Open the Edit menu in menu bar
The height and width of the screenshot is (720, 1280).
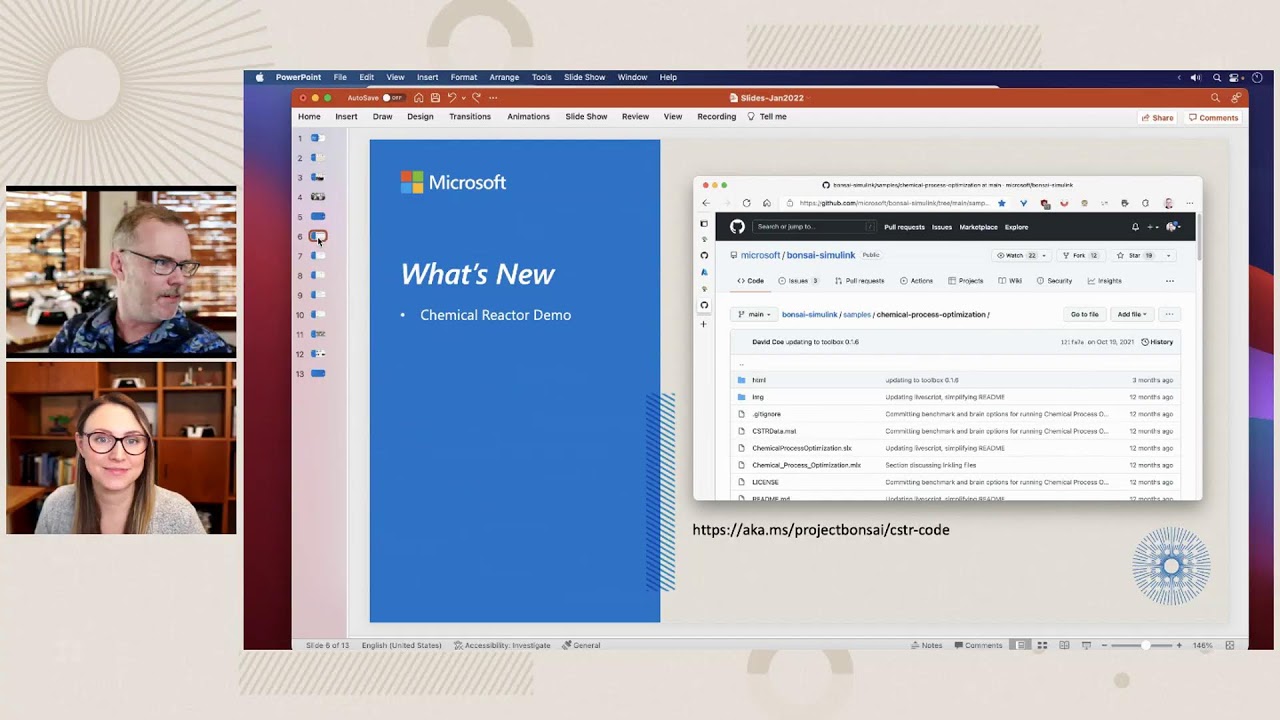pyautogui.click(x=367, y=77)
